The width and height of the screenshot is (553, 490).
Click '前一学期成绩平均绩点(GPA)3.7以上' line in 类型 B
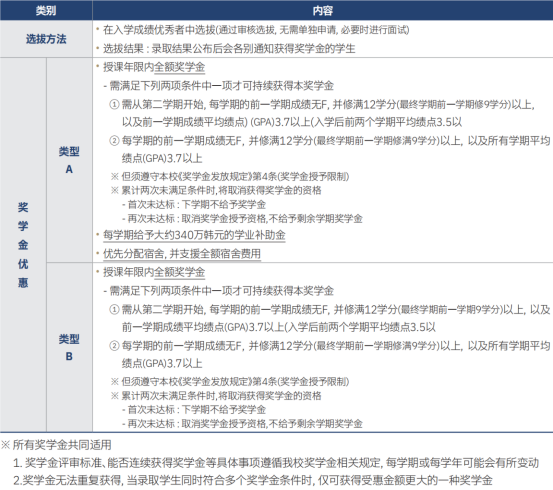(279, 327)
